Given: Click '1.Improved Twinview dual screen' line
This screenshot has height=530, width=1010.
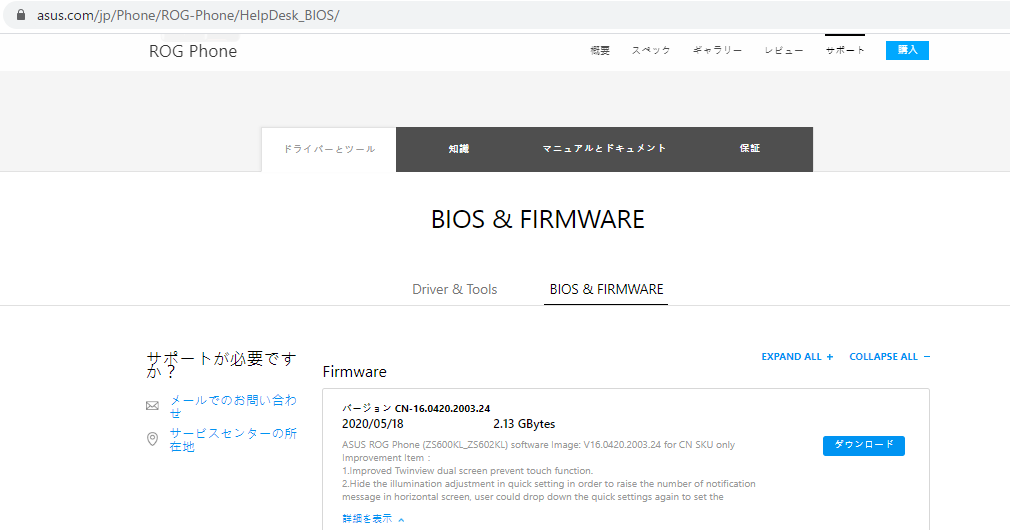Looking at the screenshot, I should 467,471.
